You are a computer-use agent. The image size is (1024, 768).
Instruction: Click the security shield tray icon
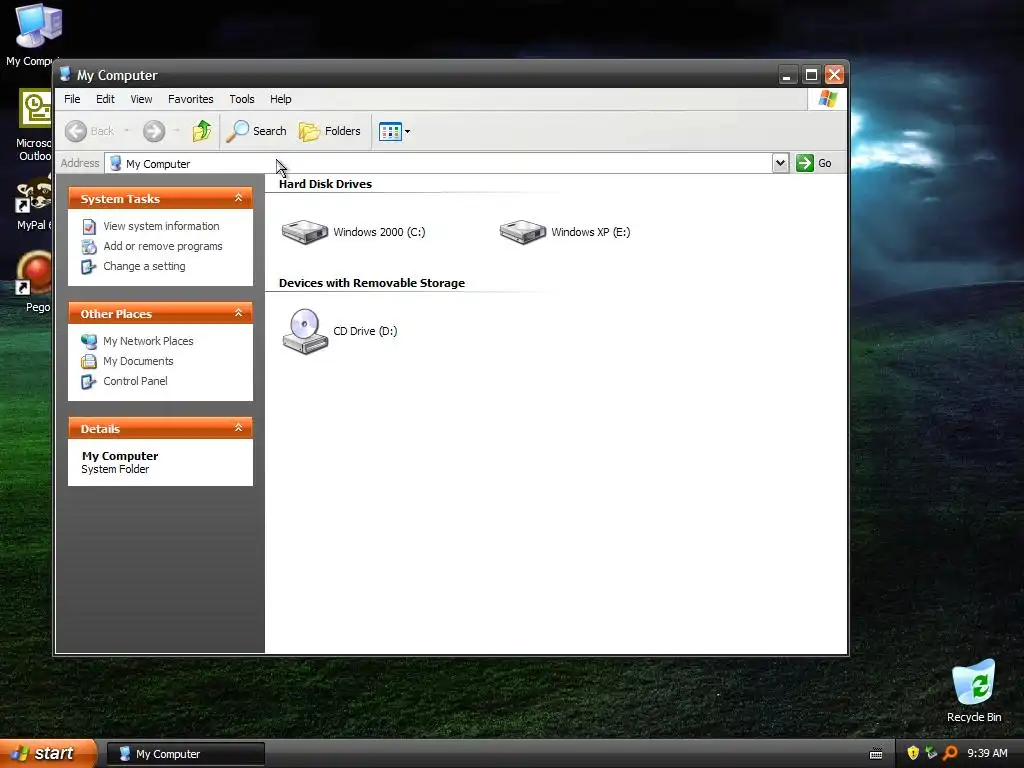[x=912, y=754]
